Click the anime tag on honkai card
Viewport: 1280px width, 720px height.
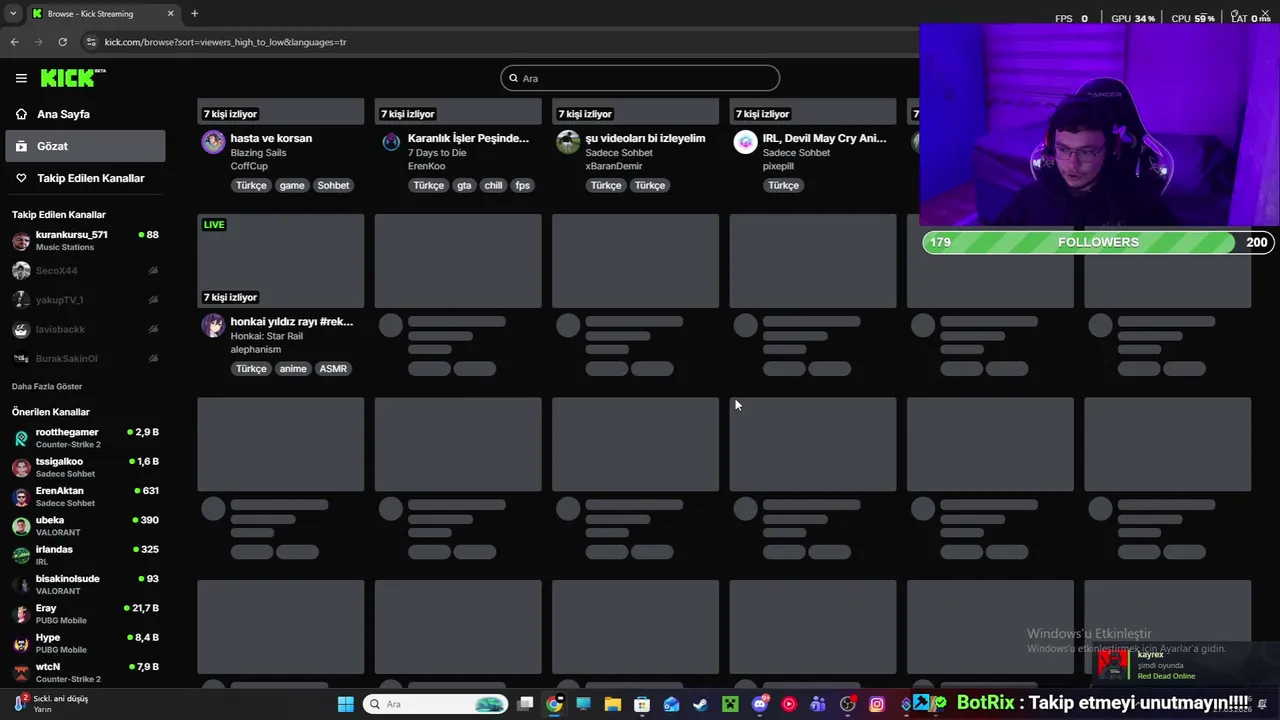pyautogui.click(x=293, y=369)
